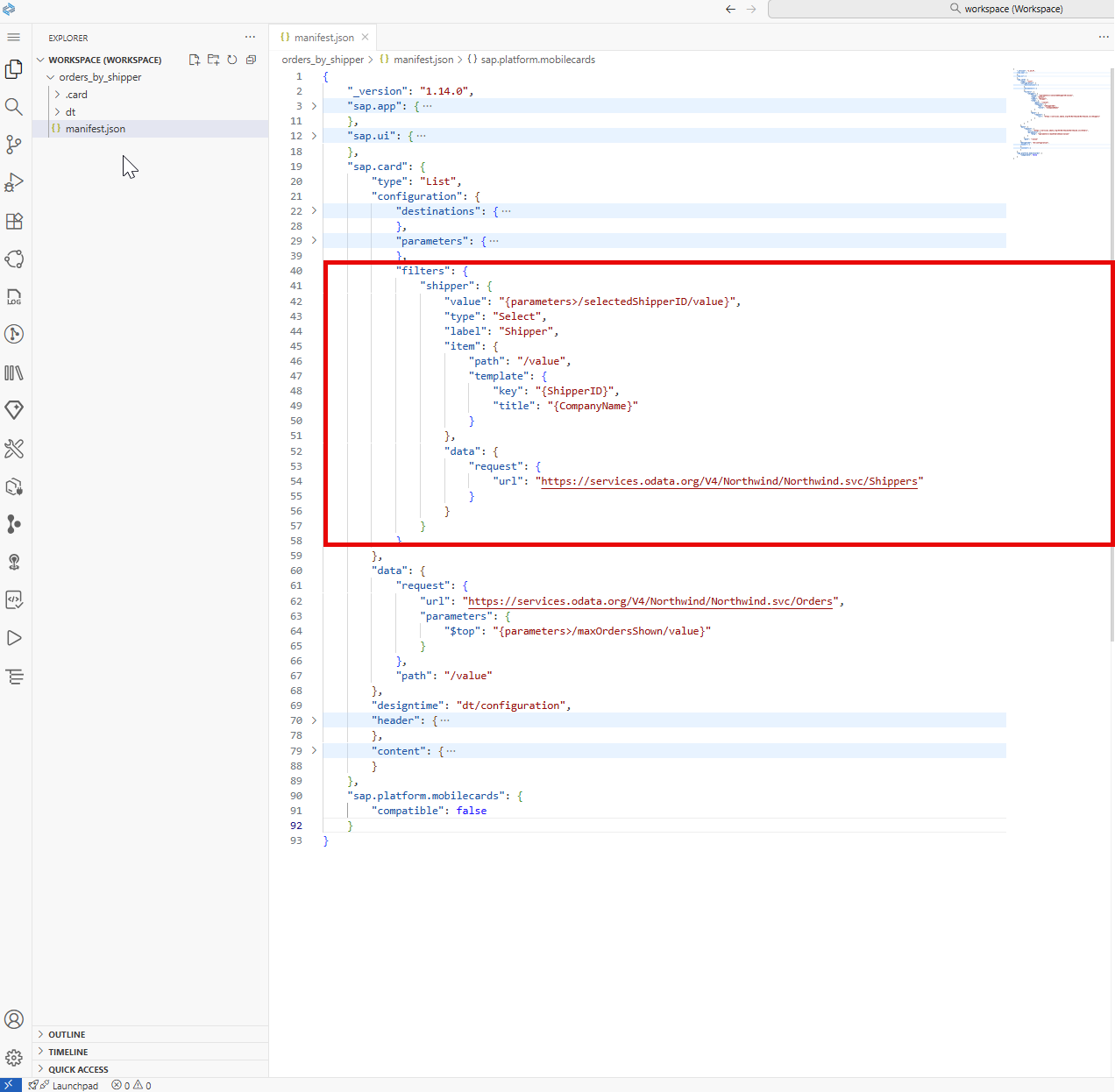
Task: Open the hamburger application menu
Action: [x=13, y=37]
